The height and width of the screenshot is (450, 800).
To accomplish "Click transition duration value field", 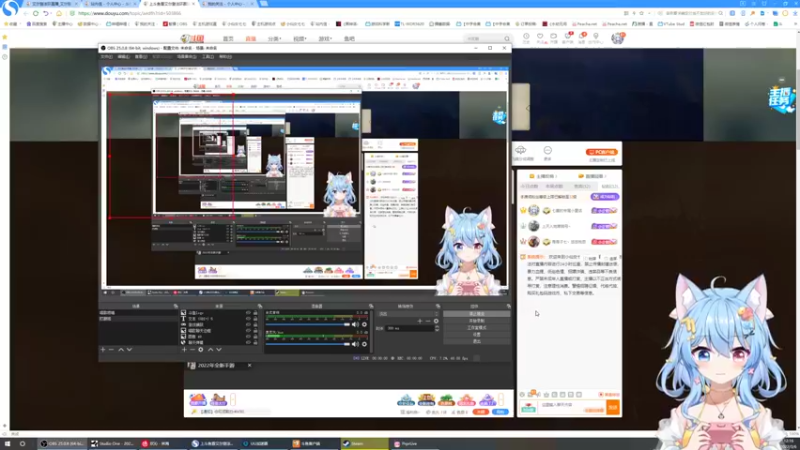I will pyautogui.click(x=410, y=329).
